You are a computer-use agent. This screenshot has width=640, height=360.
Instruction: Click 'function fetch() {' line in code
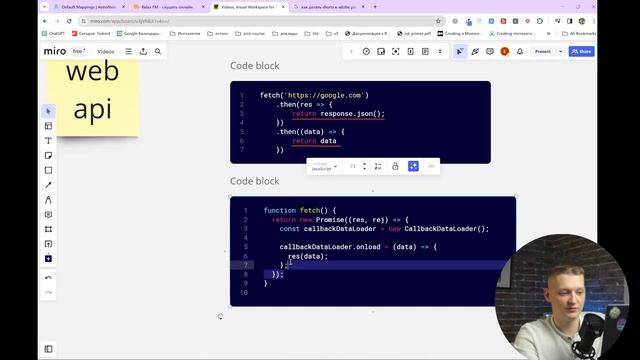[300, 211]
